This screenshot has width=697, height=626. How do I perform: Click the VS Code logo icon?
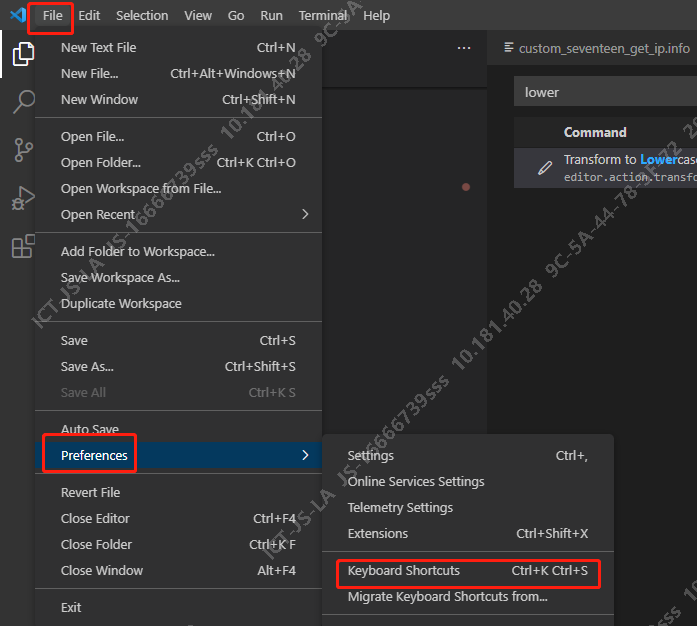[x=16, y=16]
